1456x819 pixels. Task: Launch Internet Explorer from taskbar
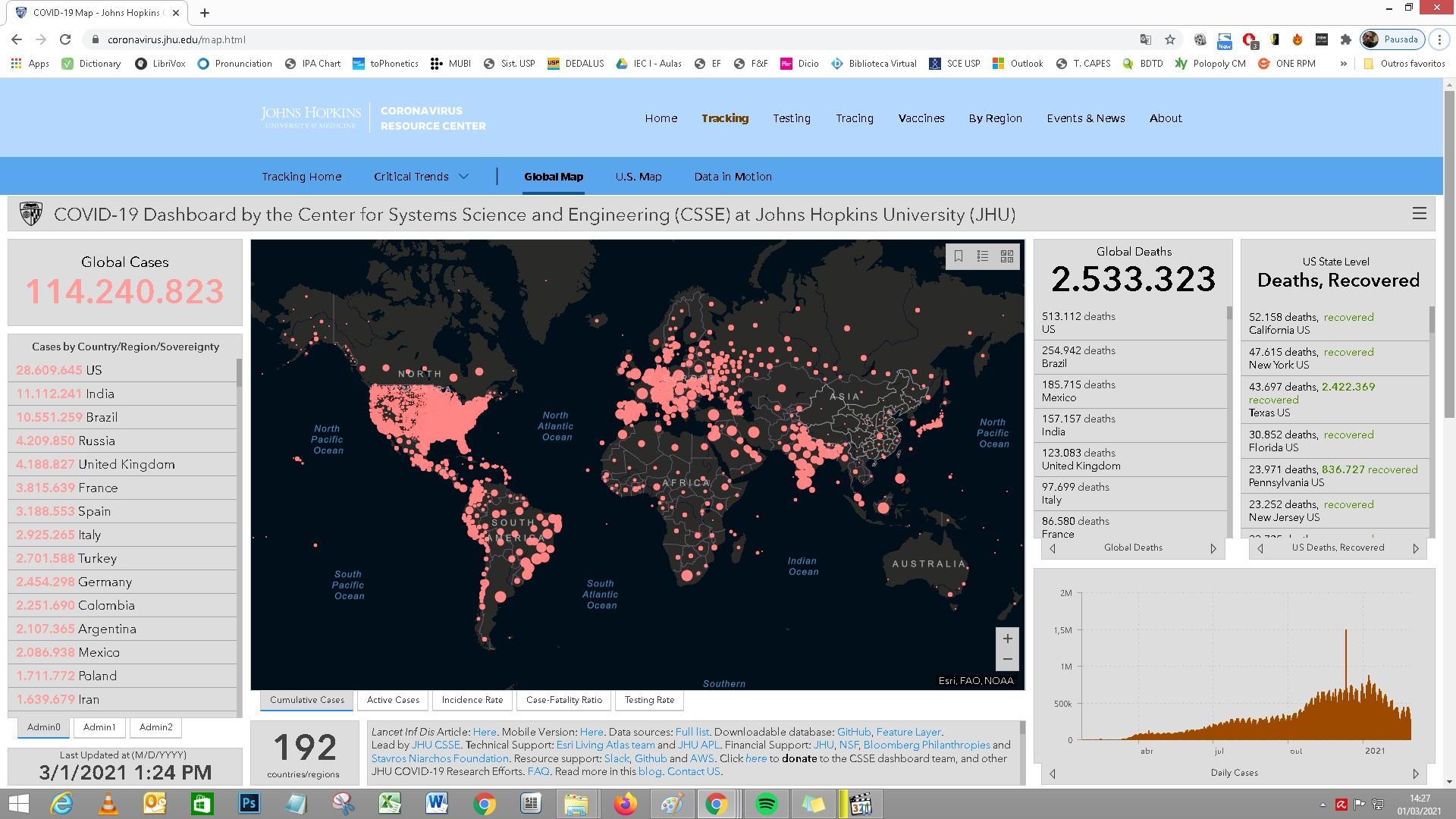click(61, 804)
